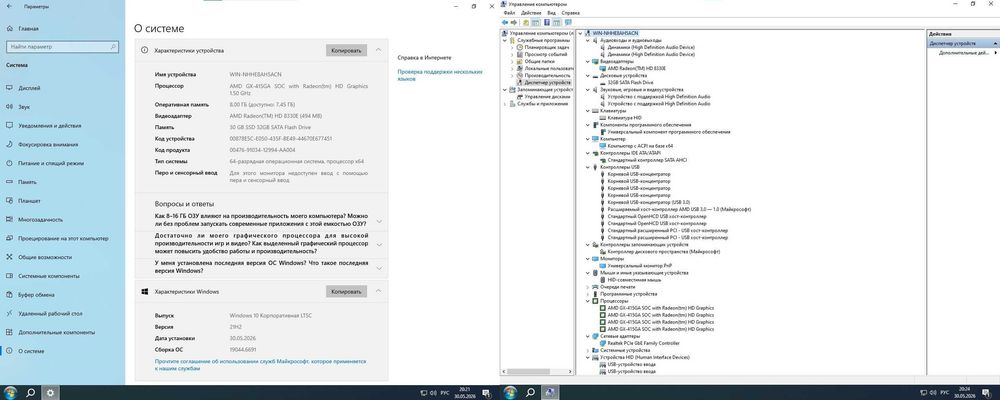The height and width of the screenshot is (400, 1000).
Task: Copy Windows specs with lower Копировать button
Action: pos(346,292)
